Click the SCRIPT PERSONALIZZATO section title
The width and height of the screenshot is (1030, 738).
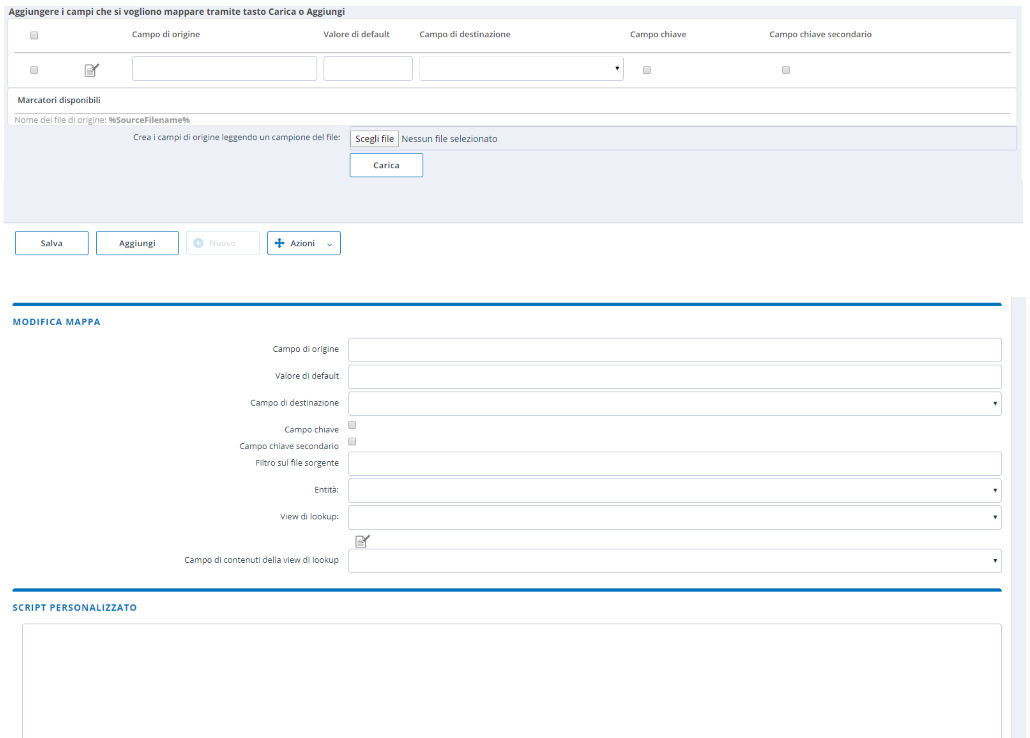coord(75,608)
